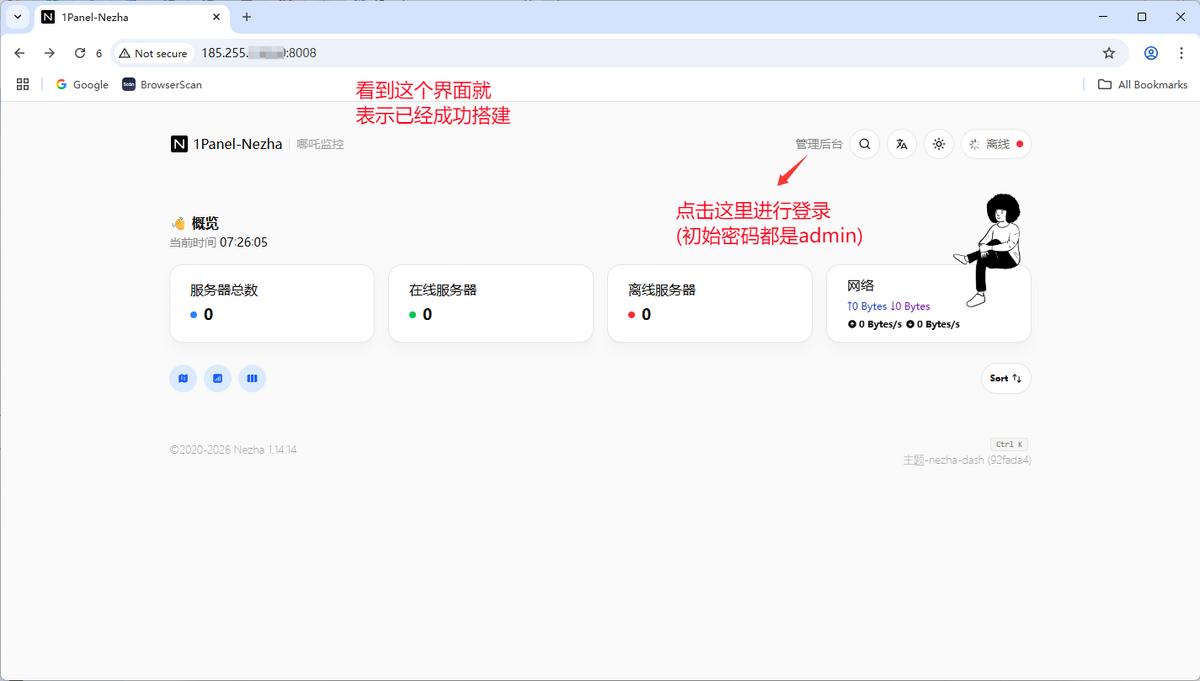The width and height of the screenshot is (1200, 681).
Task: Click the 管理后台 login link
Action: coord(818,144)
